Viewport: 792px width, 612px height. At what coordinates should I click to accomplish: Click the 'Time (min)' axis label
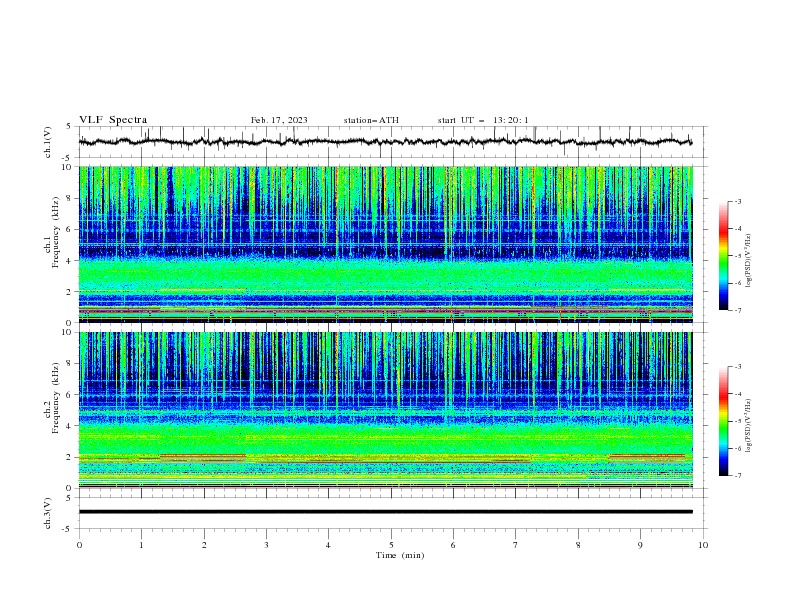coord(400,555)
